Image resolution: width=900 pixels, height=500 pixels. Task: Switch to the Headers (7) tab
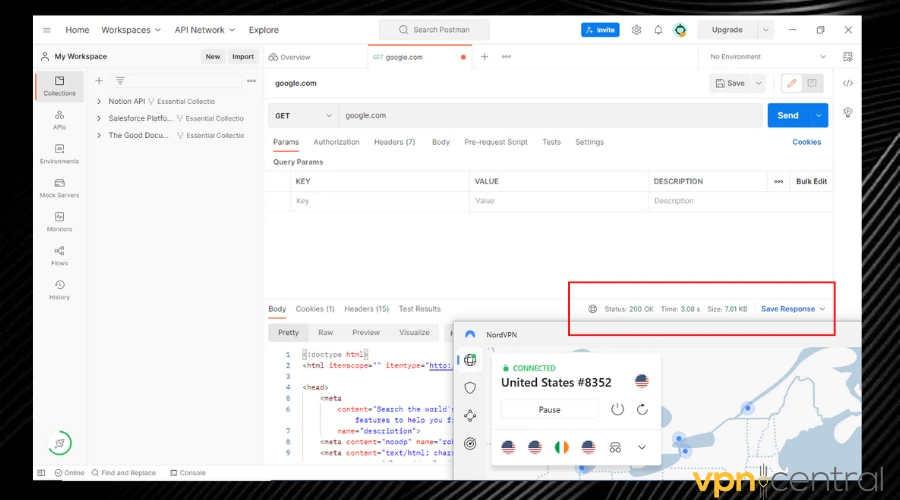tap(394, 142)
